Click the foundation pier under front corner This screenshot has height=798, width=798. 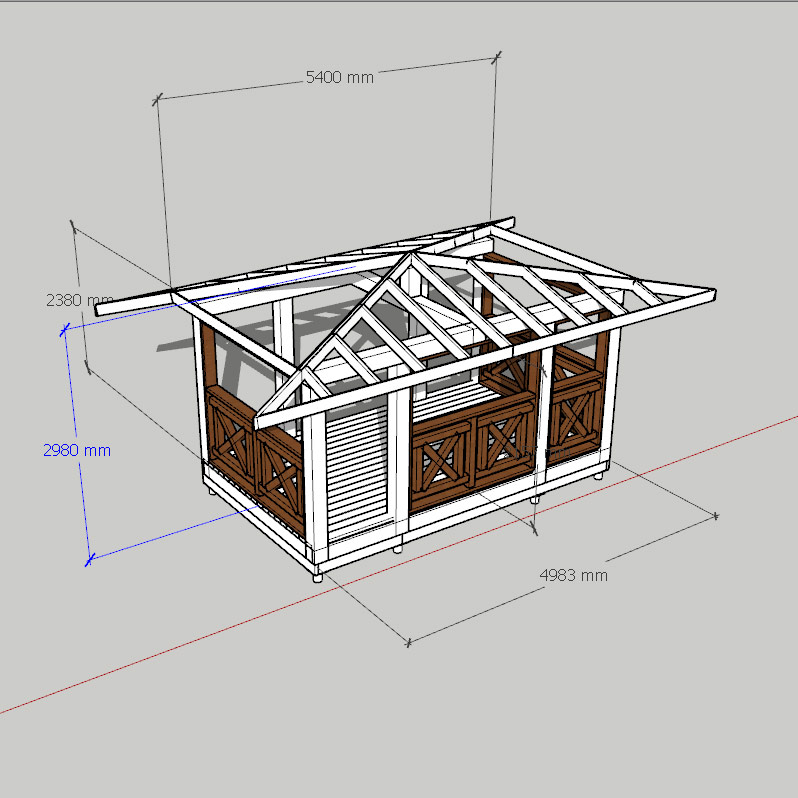tap(317, 575)
